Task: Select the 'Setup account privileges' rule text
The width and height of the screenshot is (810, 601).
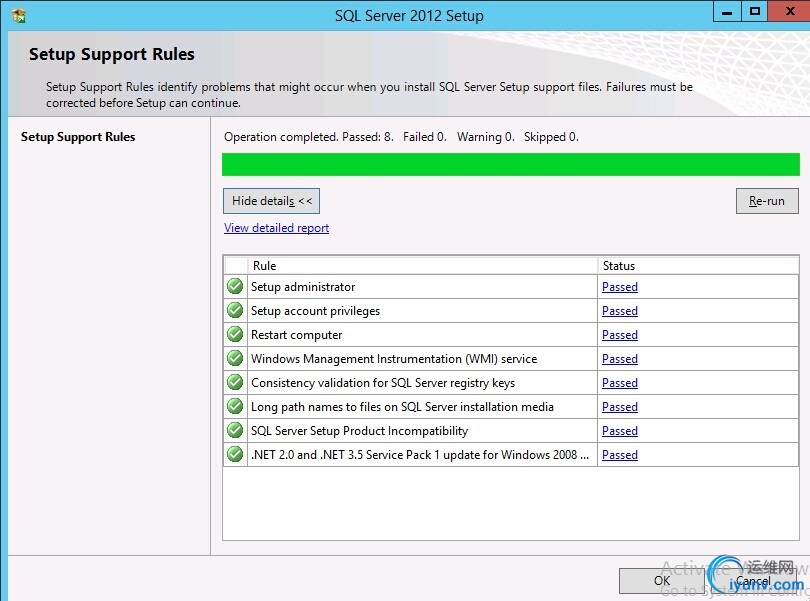Action: pyautogui.click(x=316, y=311)
